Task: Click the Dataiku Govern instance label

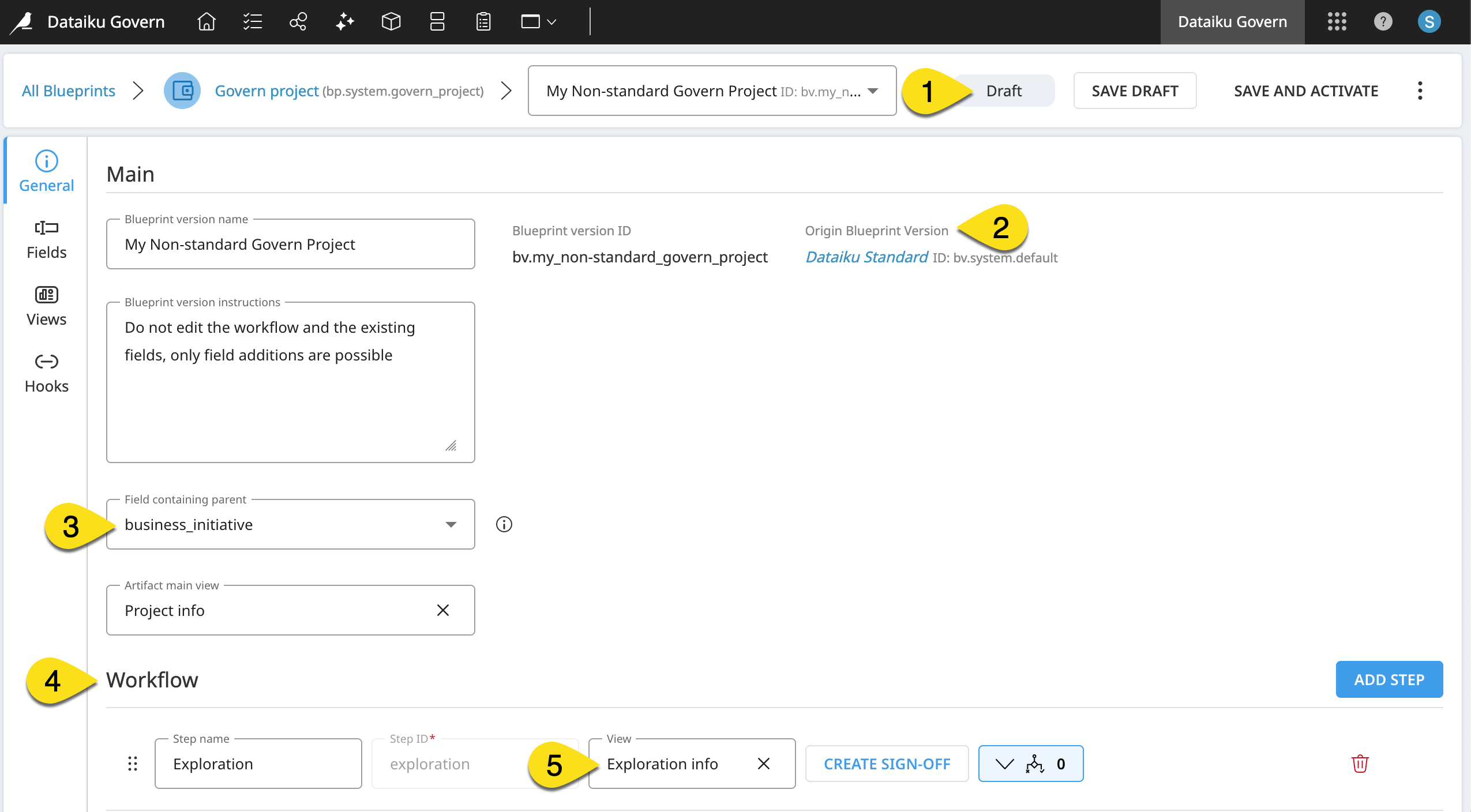Action: pos(1232,22)
